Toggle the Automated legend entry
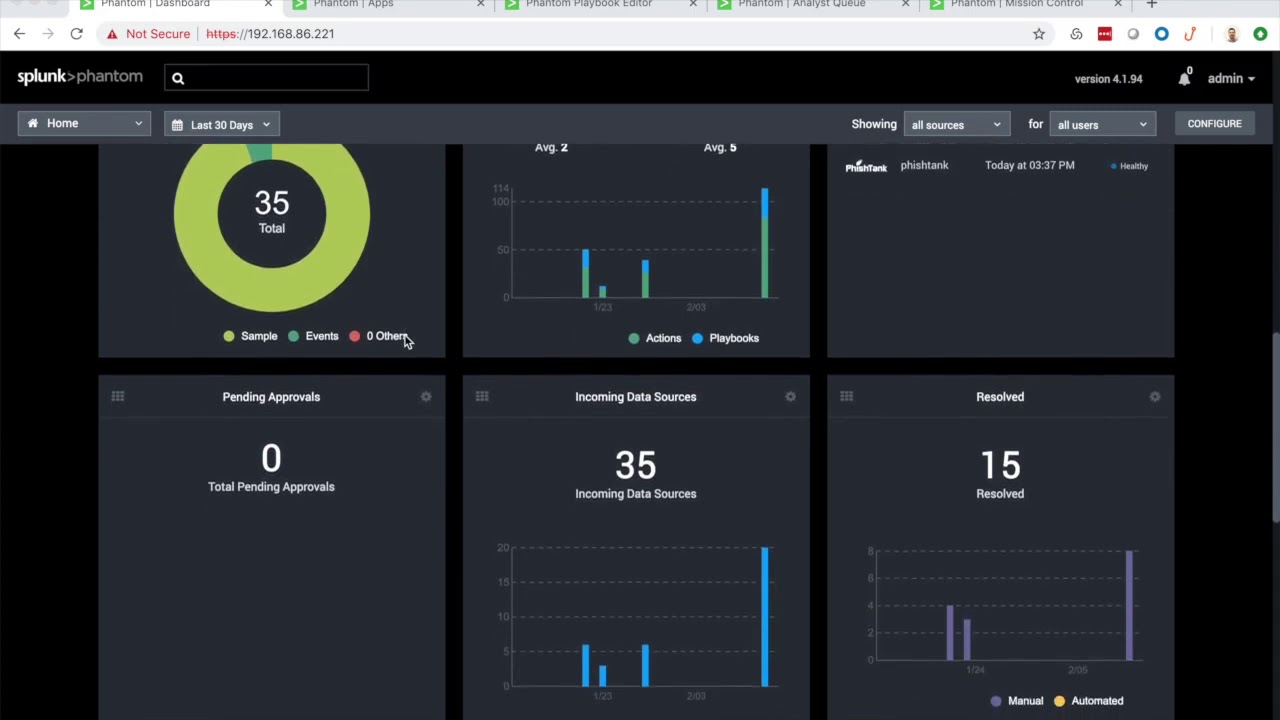The width and height of the screenshot is (1280, 720). click(1089, 701)
